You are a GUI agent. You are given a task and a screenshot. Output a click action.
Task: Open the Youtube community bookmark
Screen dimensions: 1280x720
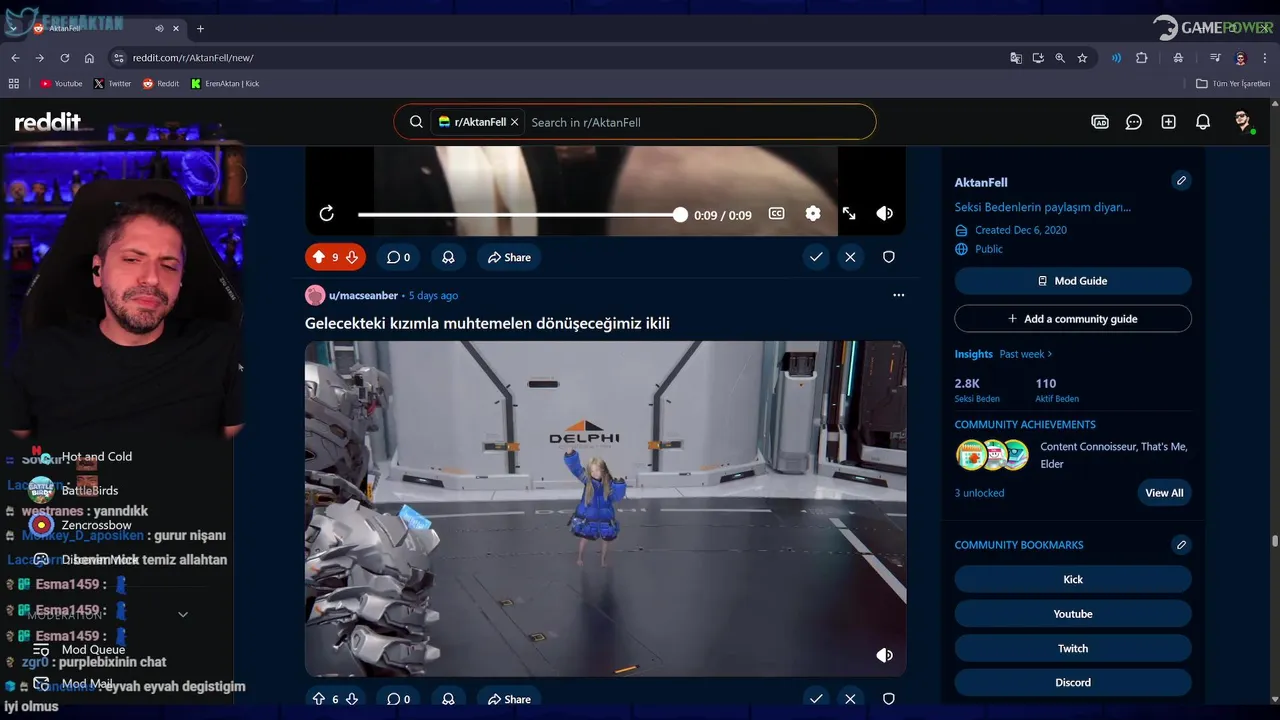1073,614
